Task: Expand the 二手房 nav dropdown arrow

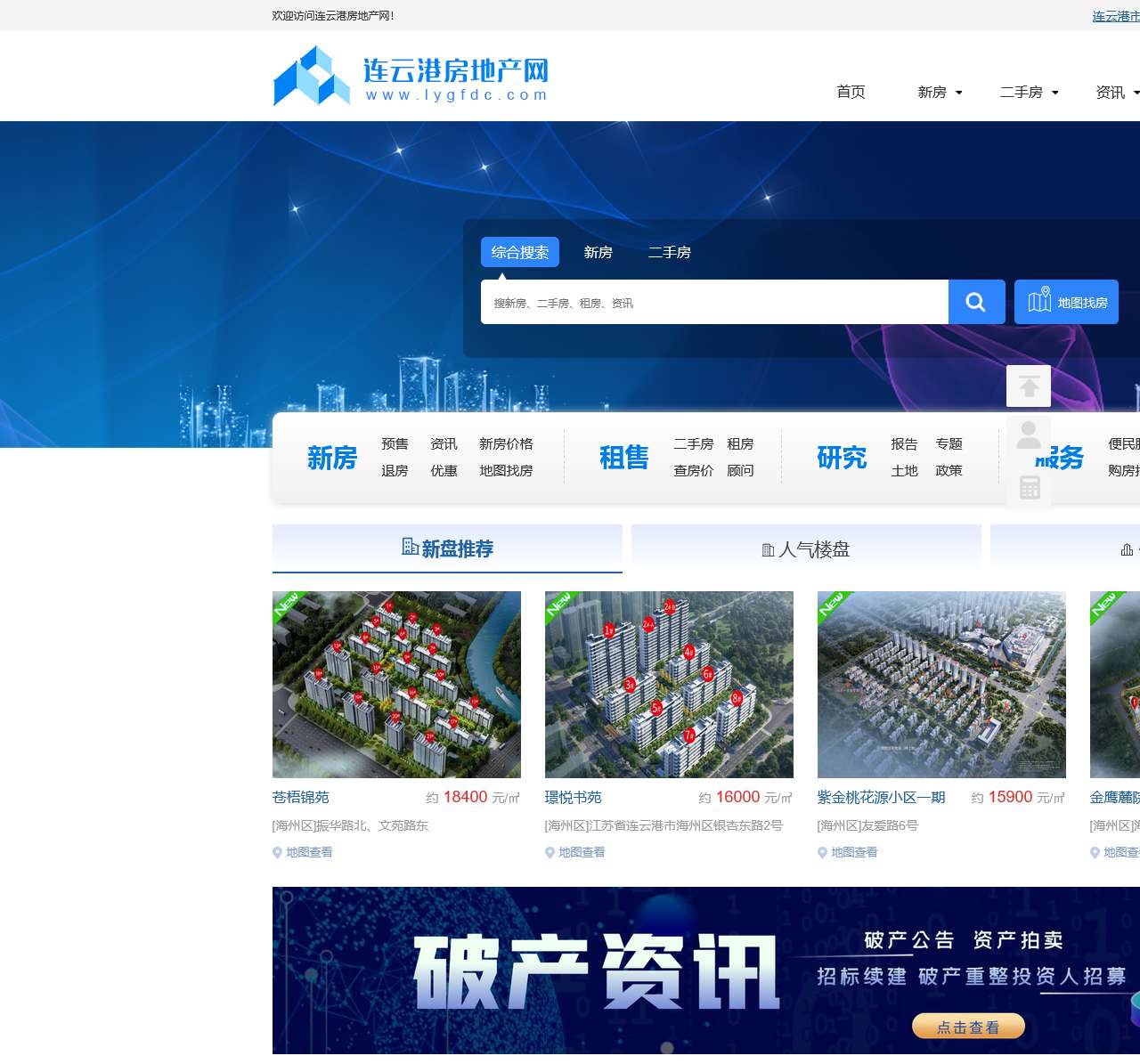Action: (x=1055, y=93)
